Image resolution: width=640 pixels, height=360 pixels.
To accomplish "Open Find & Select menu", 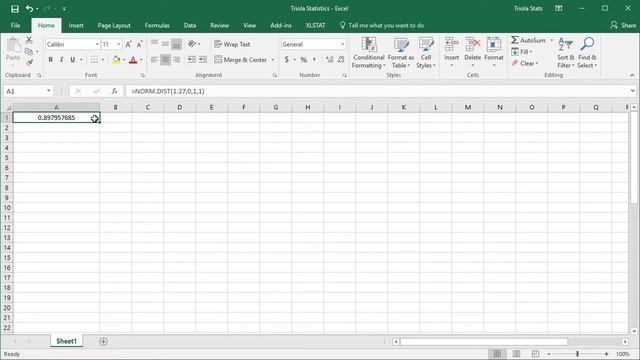I will pos(587,53).
